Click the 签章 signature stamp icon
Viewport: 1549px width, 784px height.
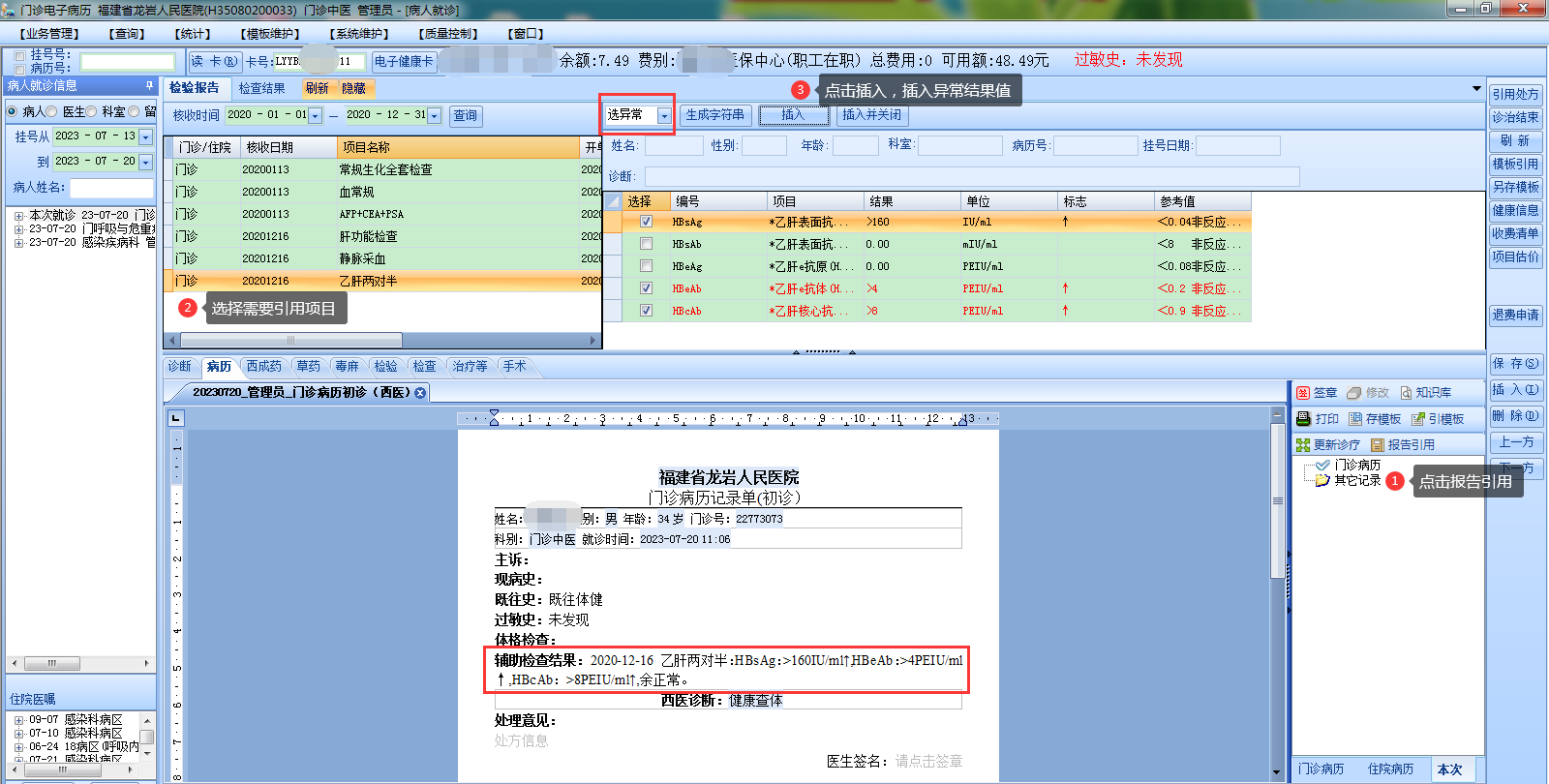click(1303, 393)
